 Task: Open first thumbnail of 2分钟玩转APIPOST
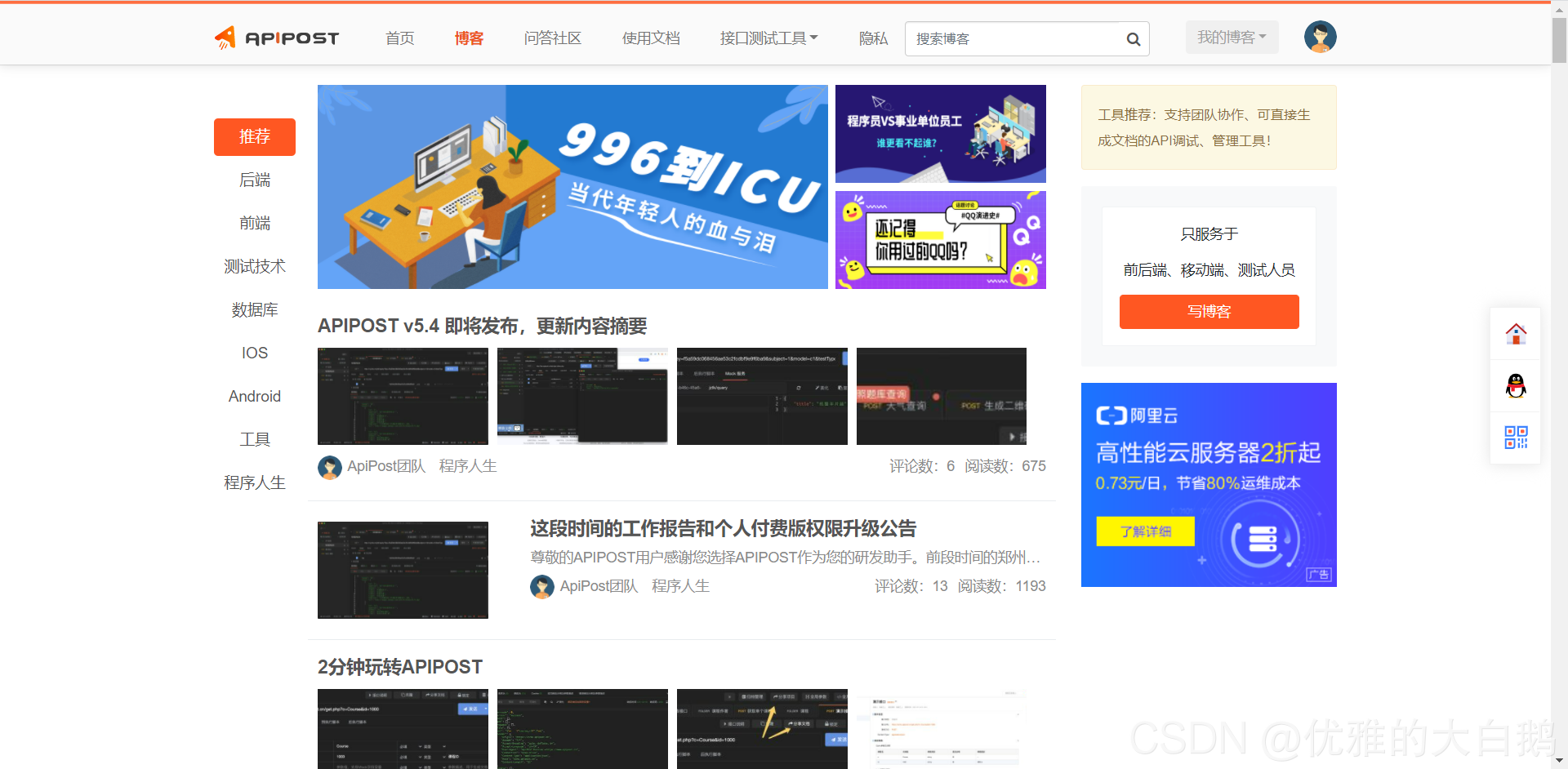403,729
